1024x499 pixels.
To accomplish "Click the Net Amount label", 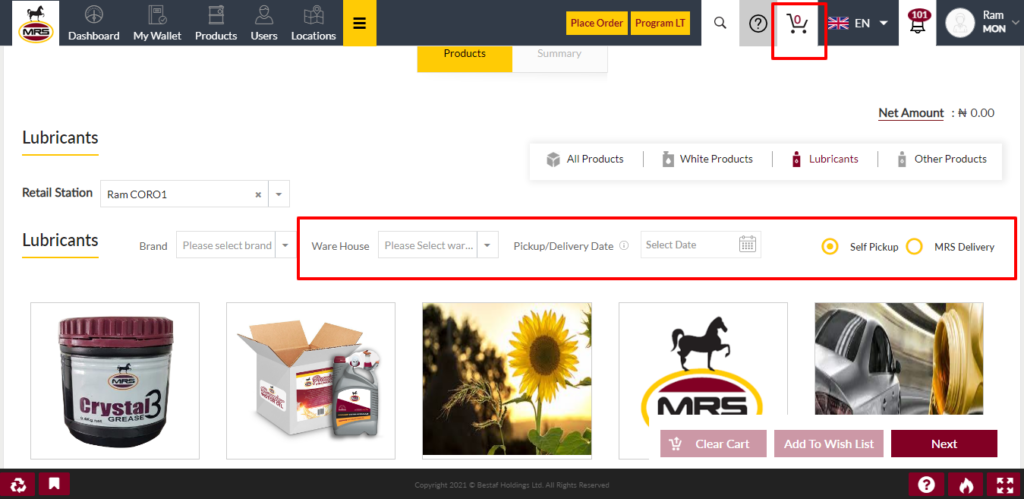I will coord(911,113).
